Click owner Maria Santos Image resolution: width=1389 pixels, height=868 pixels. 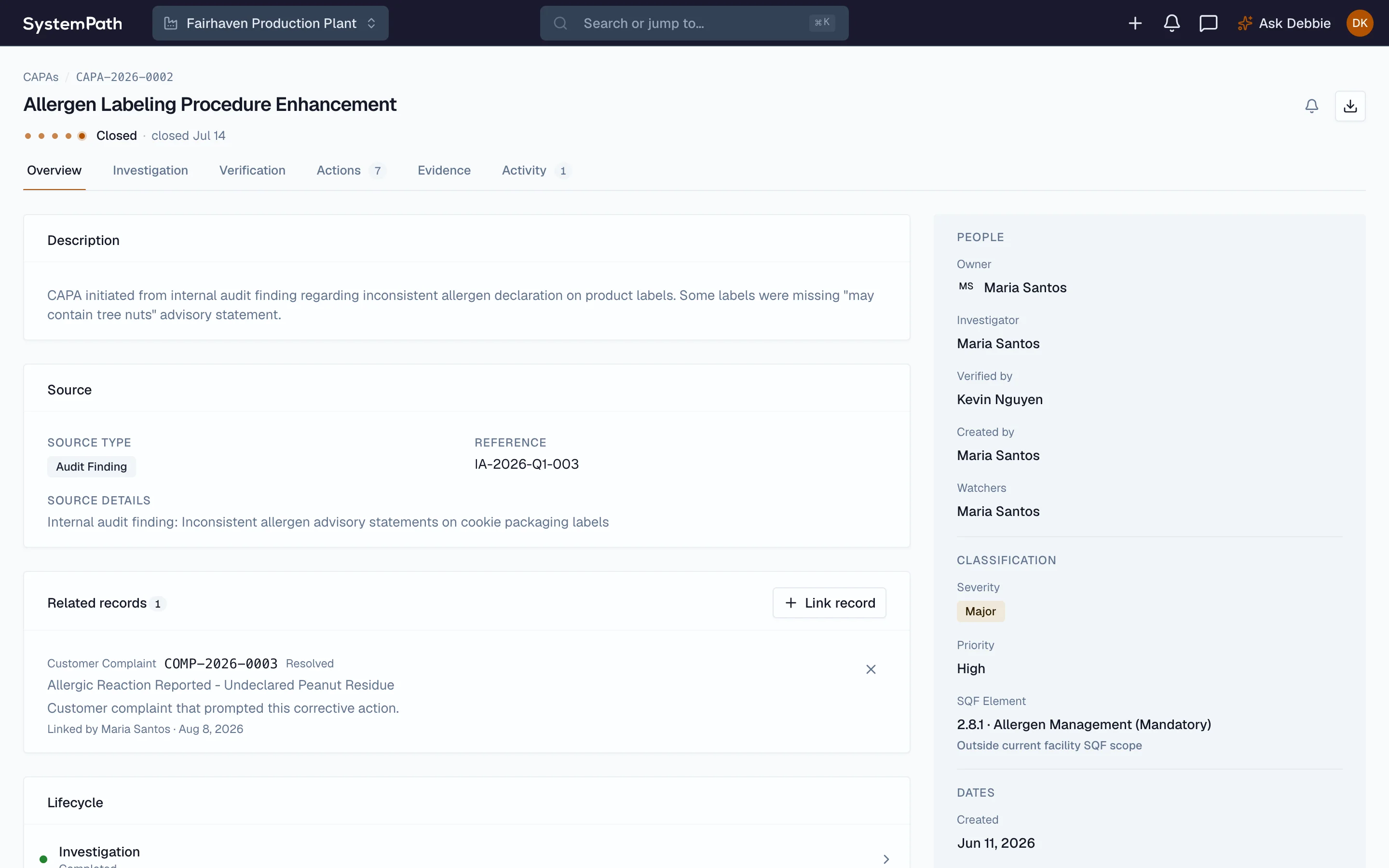(x=1025, y=287)
